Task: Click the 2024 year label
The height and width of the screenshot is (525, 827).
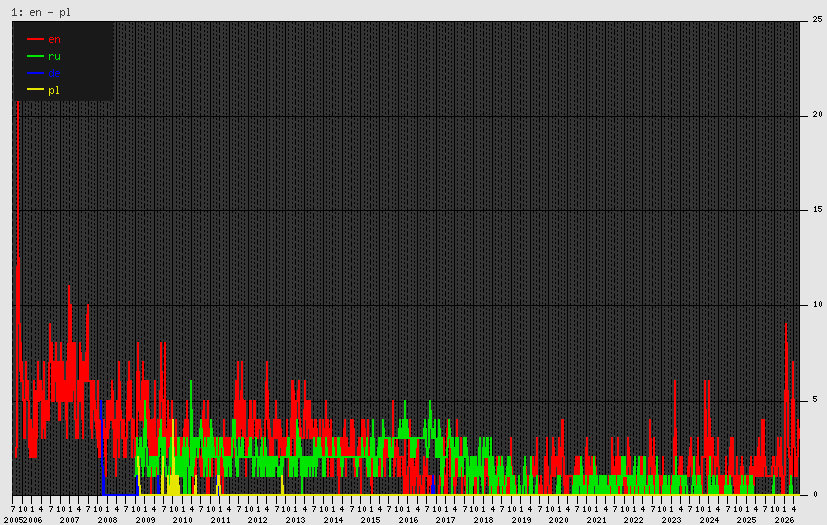Action: 709,520
